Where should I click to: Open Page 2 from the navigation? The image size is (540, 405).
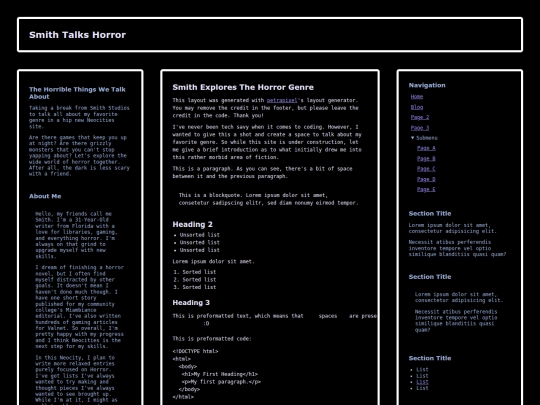pos(420,117)
